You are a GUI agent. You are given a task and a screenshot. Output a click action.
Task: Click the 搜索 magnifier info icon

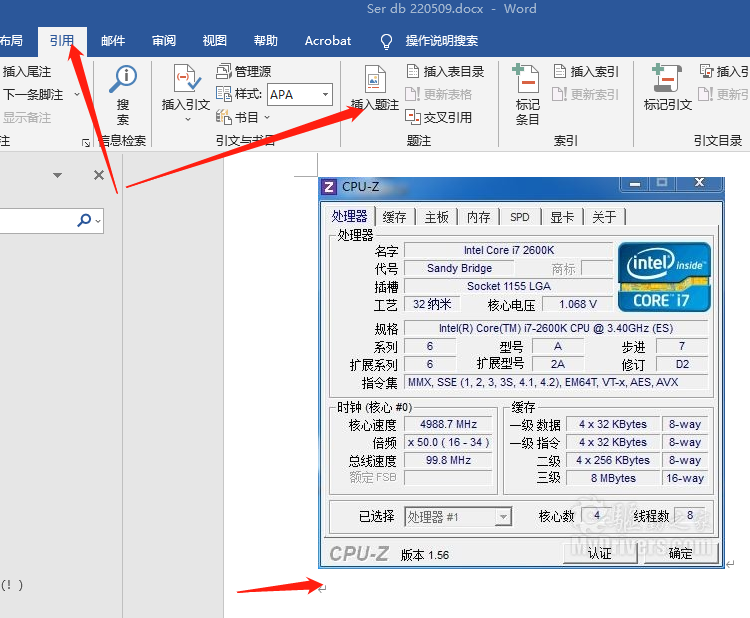[x=123, y=79]
